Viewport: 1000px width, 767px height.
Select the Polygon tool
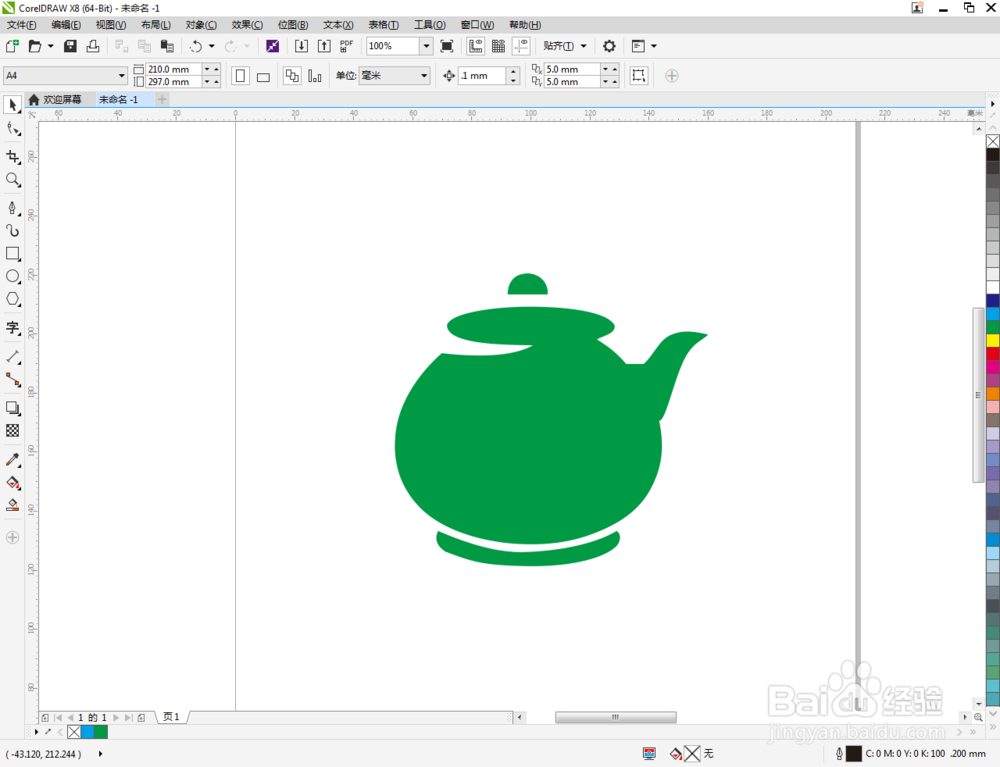click(13, 299)
